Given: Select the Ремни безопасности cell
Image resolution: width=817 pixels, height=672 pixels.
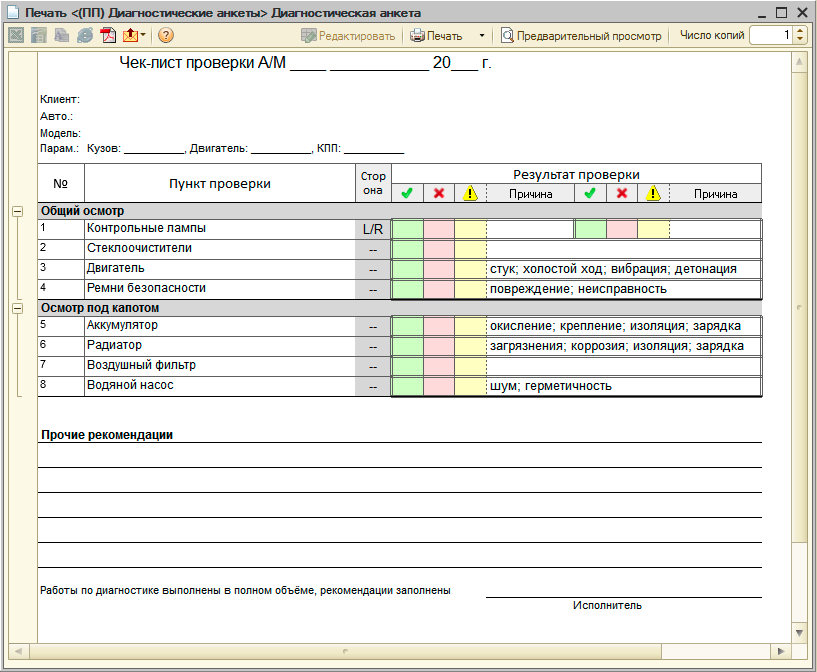Looking at the screenshot, I should tap(219, 289).
